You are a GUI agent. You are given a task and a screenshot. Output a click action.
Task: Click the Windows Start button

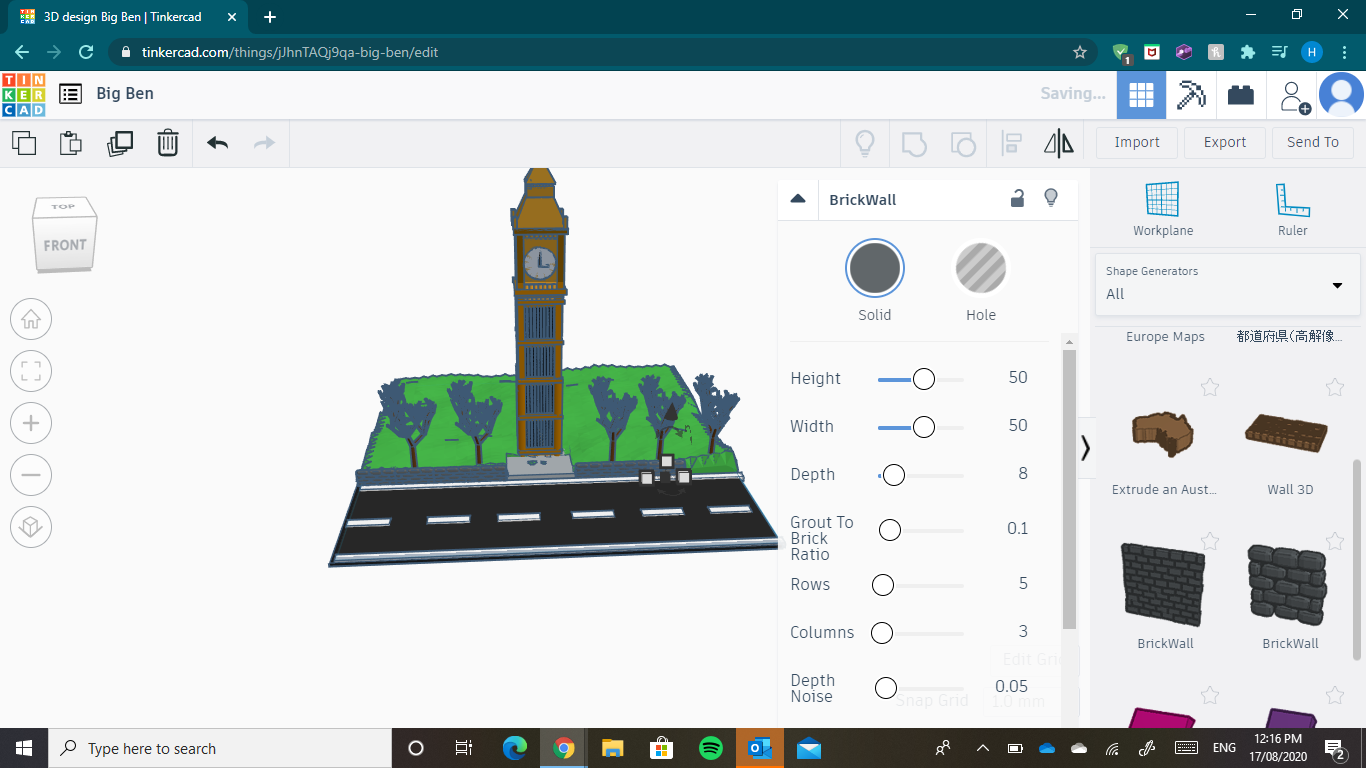tap(24, 748)
